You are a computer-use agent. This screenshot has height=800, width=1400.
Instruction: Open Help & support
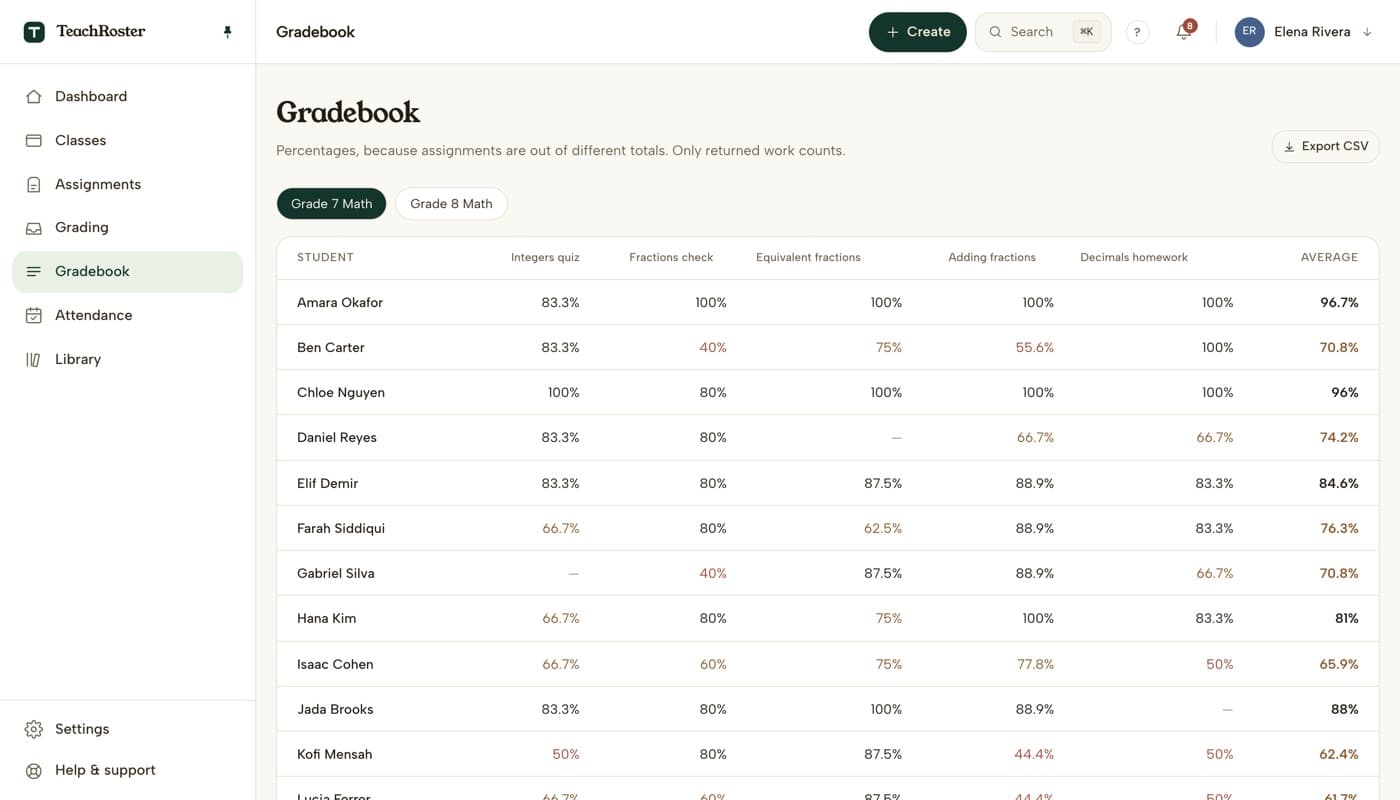click(x=127, y=770)
